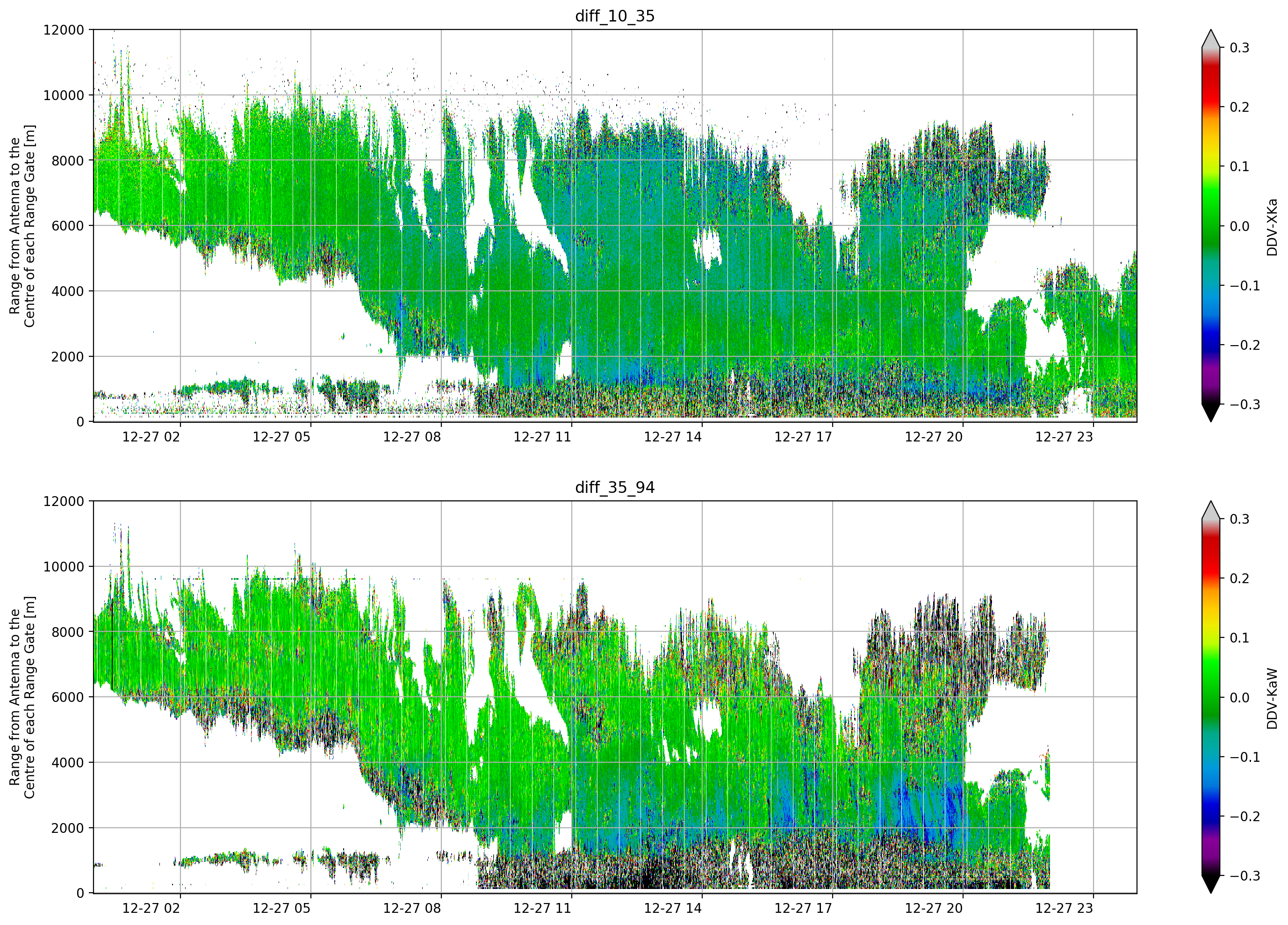Click the 4000 y-tick of diff_35_94 plot
This screenshot has height=925, width=1288.
coord(68,763)
